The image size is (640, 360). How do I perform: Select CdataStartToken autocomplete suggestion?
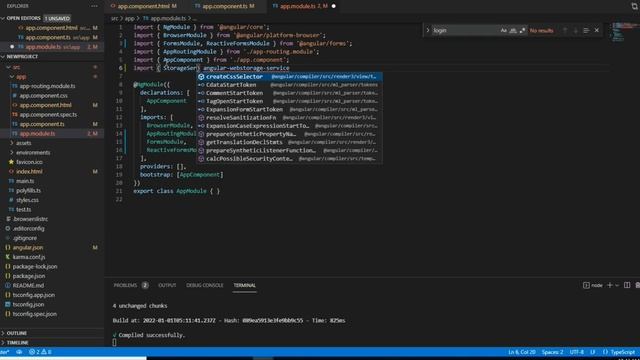click(289, 85)
